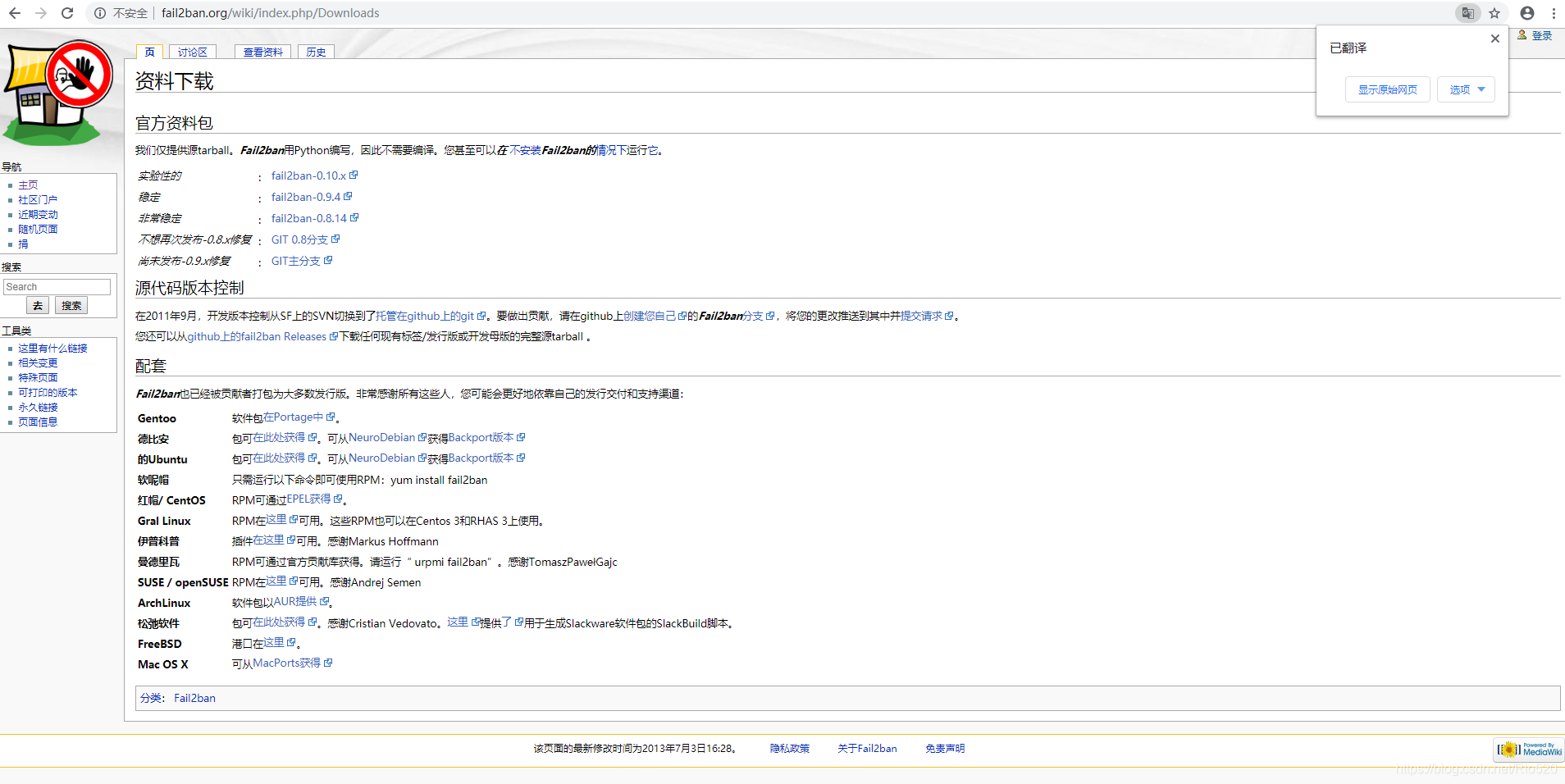Viewport: 1565px width, 784px height.
Task: Click the Fail2ban logo image
Action: 58,93
